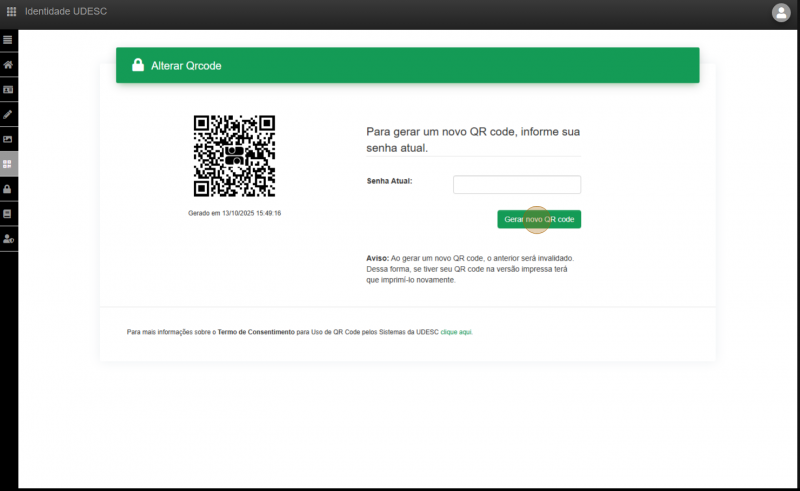Open the apps grid icon in the top bar
This screenshot has width=800, height=491.
(11, 11)
